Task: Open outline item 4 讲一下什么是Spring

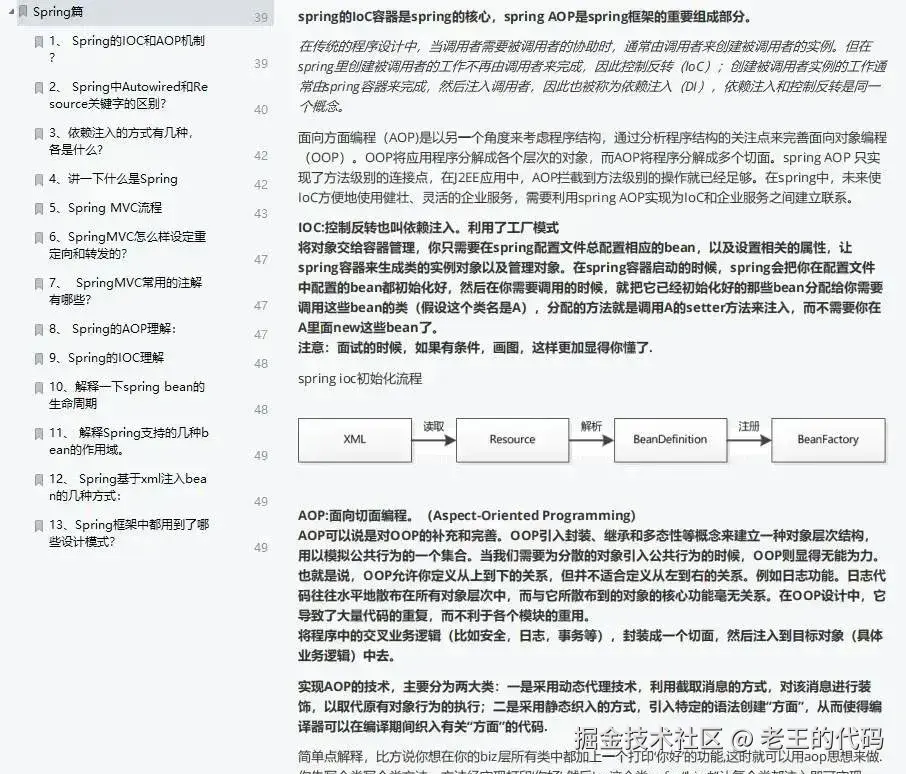Action: (113, 178)
